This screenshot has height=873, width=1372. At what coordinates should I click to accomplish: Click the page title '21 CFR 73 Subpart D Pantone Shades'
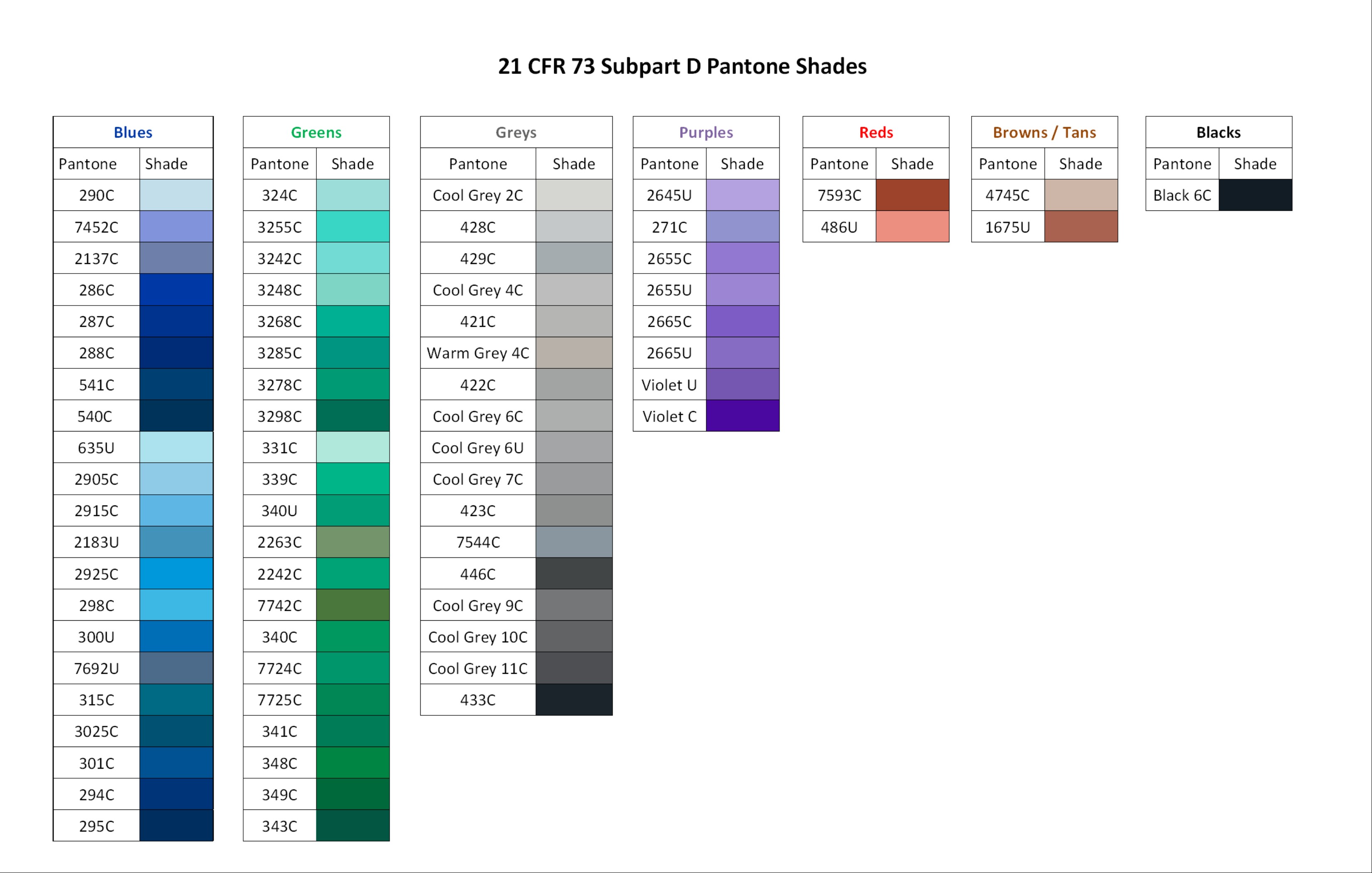click(x=682, y=66)
